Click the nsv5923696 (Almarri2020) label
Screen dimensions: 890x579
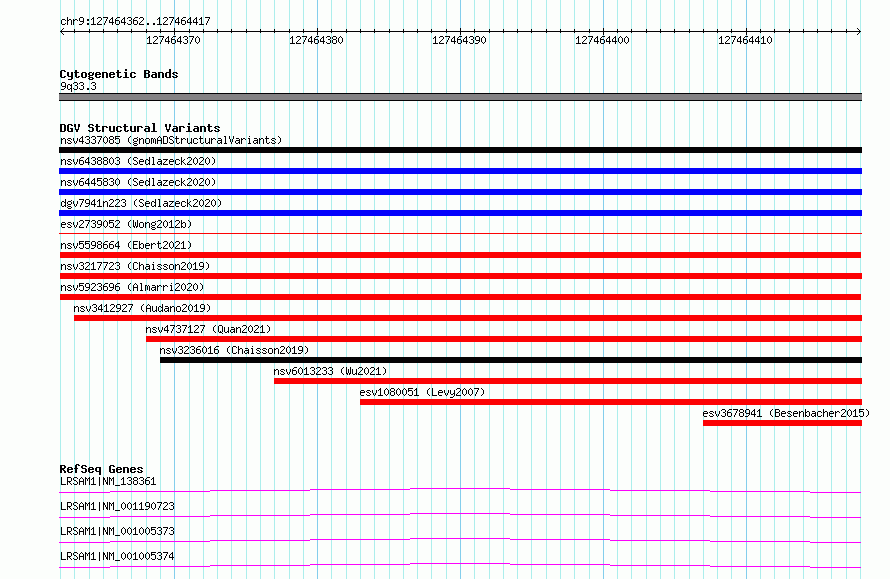(132, 287)
